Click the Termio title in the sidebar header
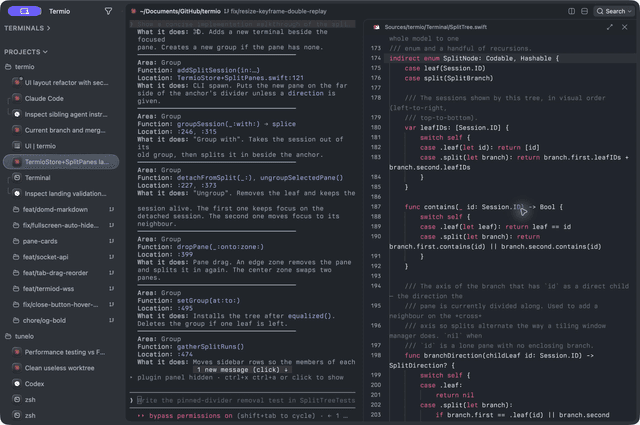 coord(60,11)
